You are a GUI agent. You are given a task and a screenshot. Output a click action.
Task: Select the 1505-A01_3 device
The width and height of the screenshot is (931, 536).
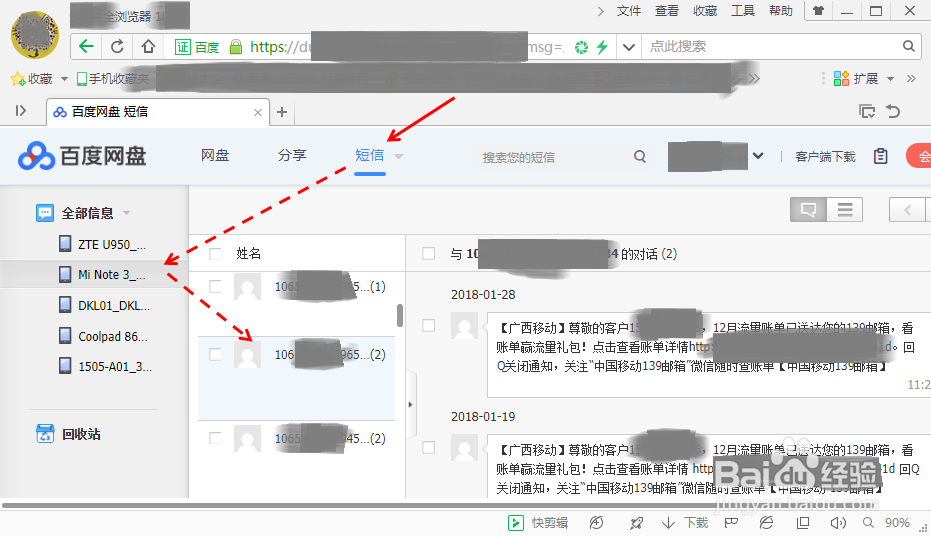click(x=106, y=366)
